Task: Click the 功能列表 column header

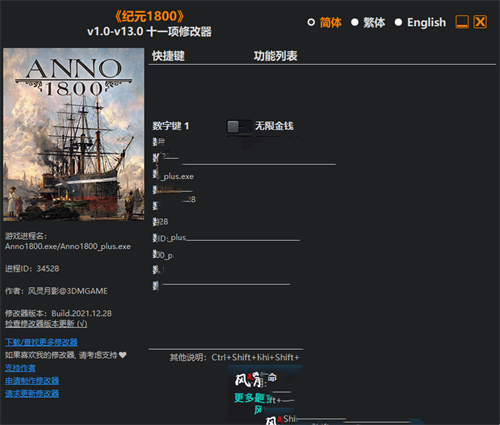Action: (275, 56)
